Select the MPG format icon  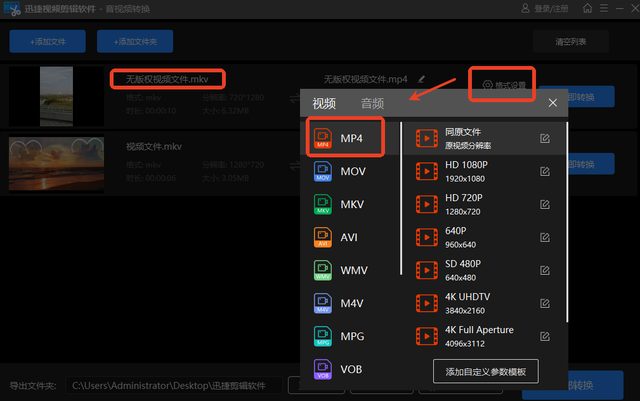click(x=322, y=336)
